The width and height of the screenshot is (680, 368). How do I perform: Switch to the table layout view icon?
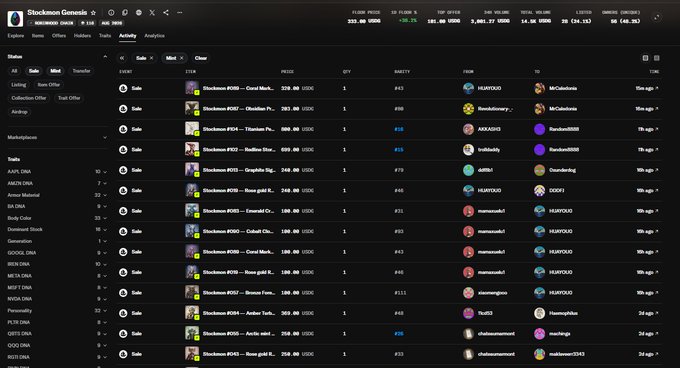(x=645, y=58)
